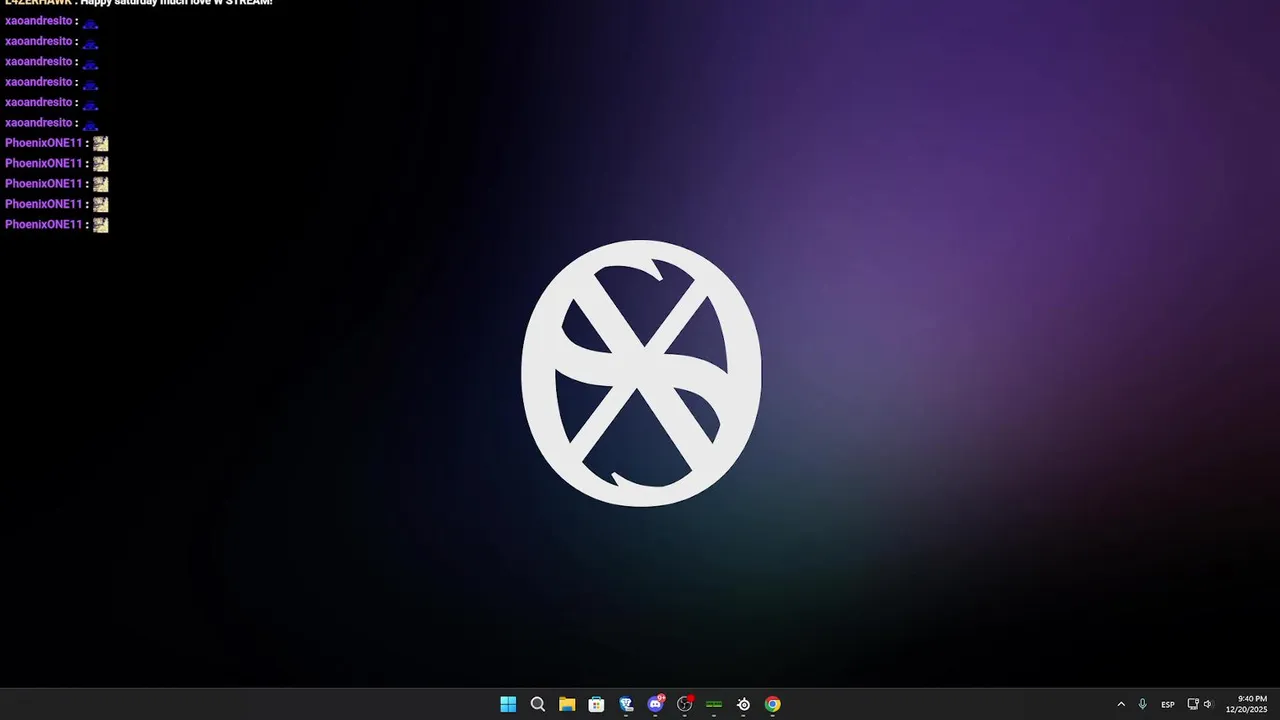Viewport: 1280px width, 720px height.
Task: Open the volume speaker tray icon
Action: click(x=1208, y=704)
